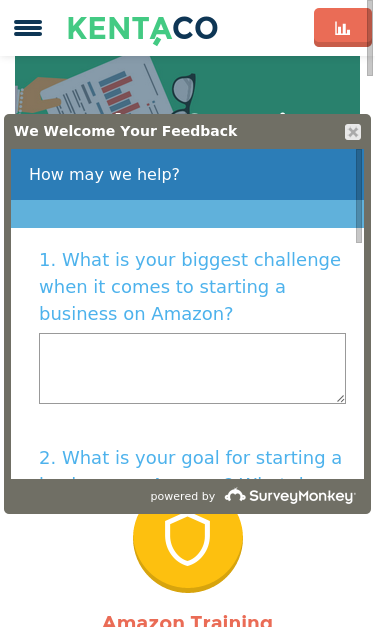The image size is (375, 627).
Task: Click the eyeglasses in the hero banner
Action: pyautogui.click(x=184, y=93)
